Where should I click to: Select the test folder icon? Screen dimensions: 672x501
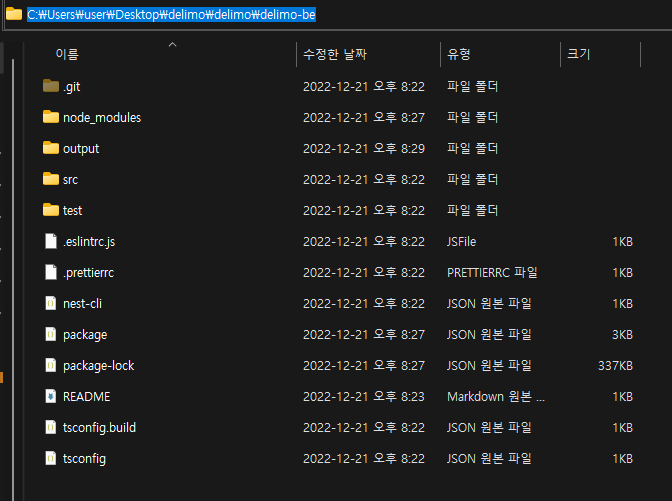[51, 210]
